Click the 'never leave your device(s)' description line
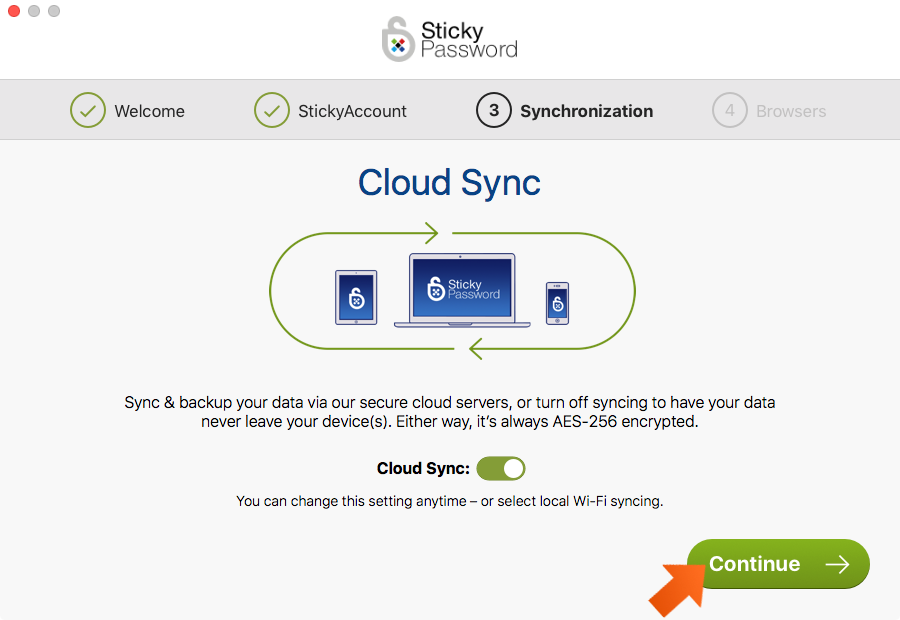Screen dimensions: 900x620 tap(449, 421)
